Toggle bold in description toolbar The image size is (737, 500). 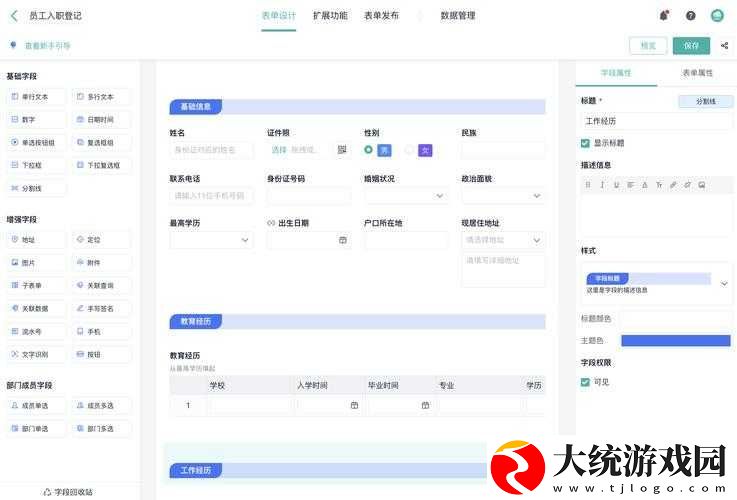pos(588,185)
